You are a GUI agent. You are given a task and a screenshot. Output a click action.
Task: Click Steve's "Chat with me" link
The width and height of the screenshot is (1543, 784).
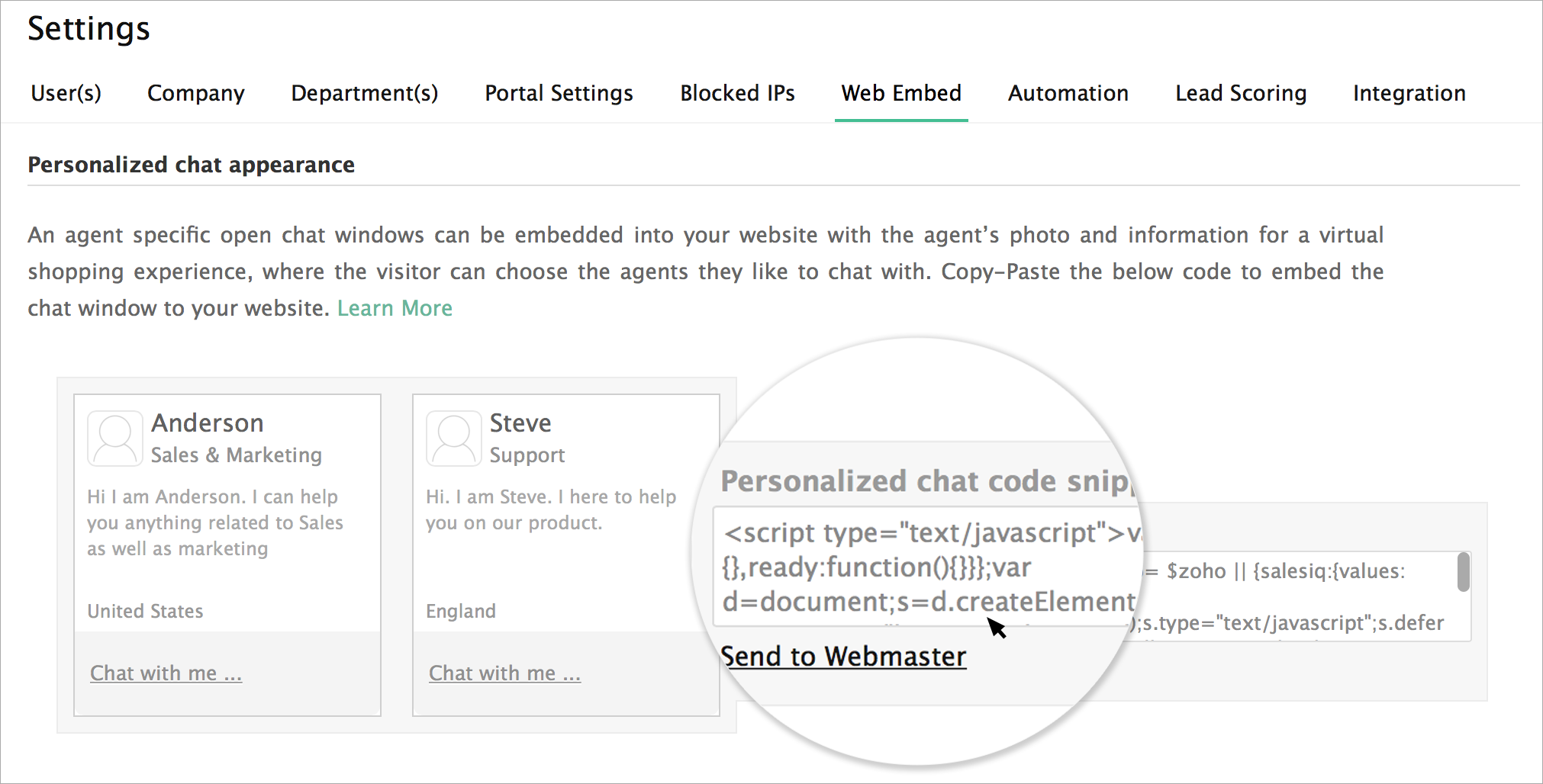click(x=504, y=673)
